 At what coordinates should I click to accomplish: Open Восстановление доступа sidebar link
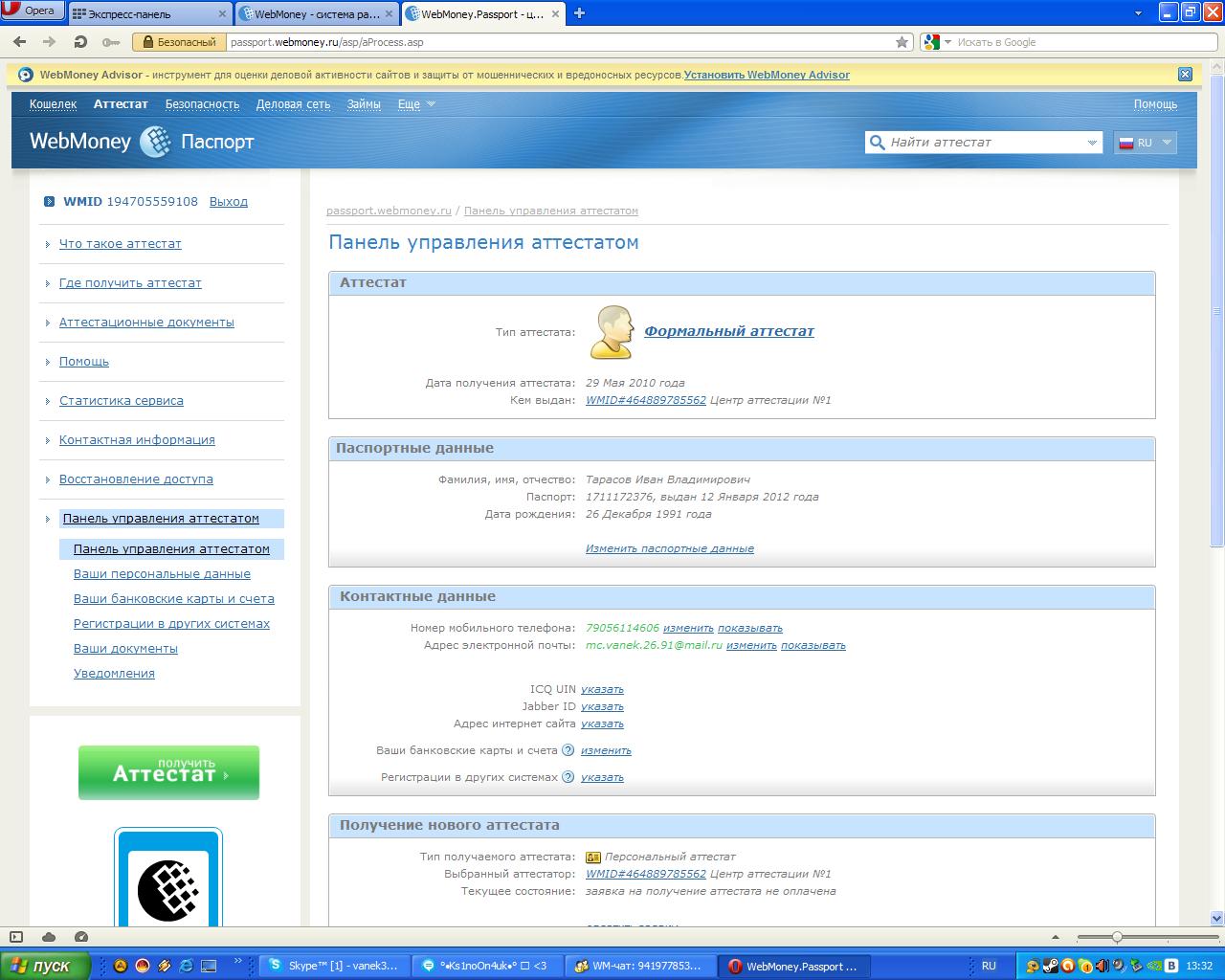pos(136,479)
